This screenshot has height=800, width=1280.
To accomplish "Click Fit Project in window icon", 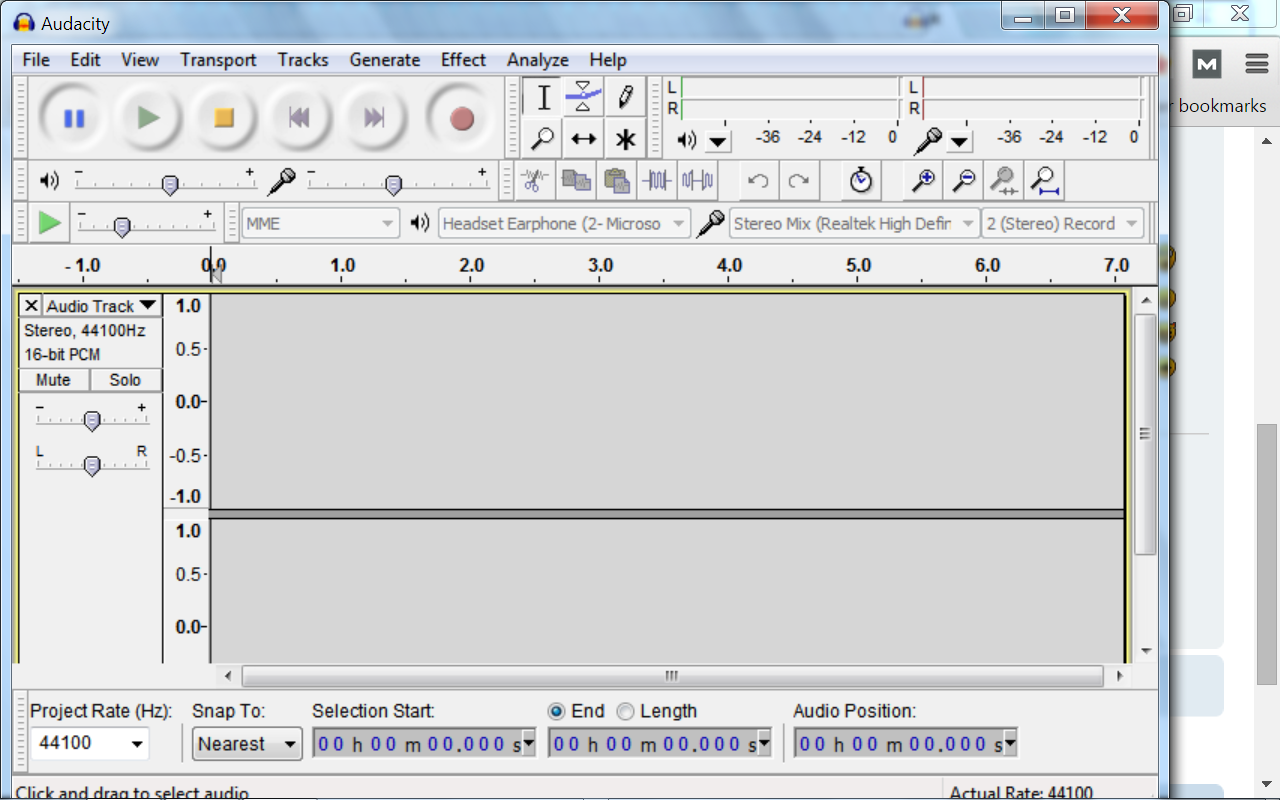I will coord(1045,181).
